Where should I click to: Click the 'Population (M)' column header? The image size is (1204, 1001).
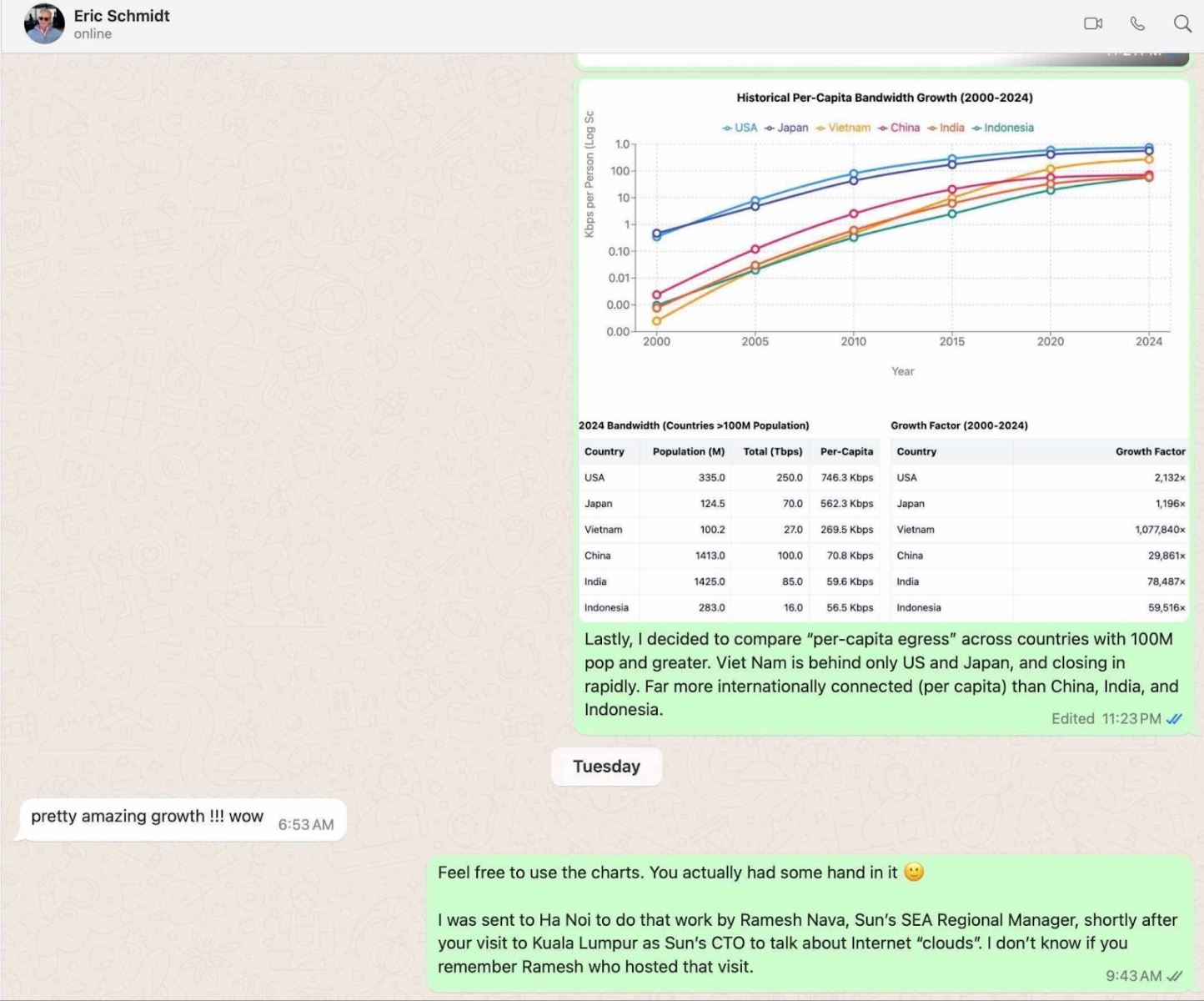click(x=689, y=451)
